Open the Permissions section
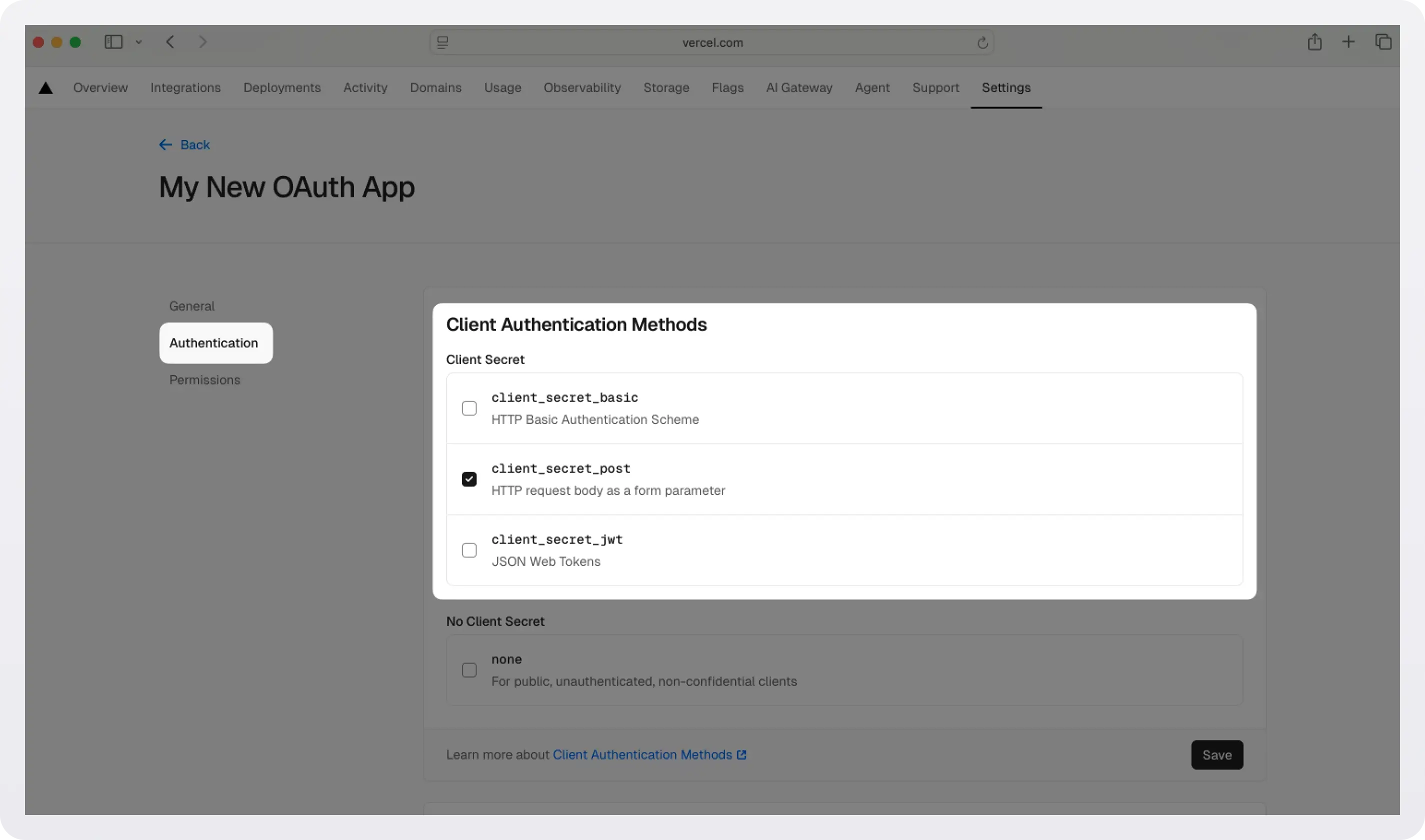This screenshot has width=1425, height=840. [204, 379]
